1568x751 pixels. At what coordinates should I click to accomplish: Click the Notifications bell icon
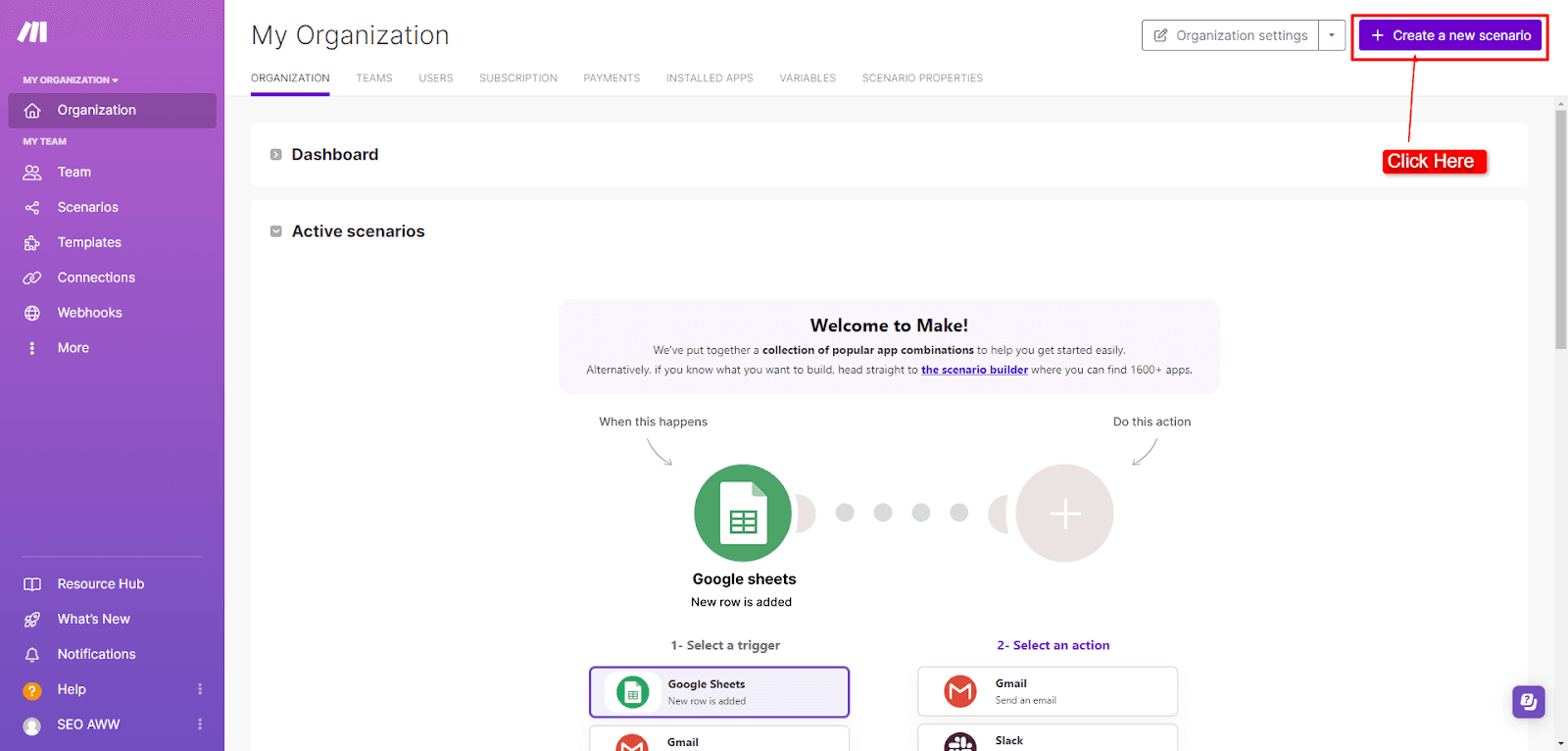(x=32, y=655)
